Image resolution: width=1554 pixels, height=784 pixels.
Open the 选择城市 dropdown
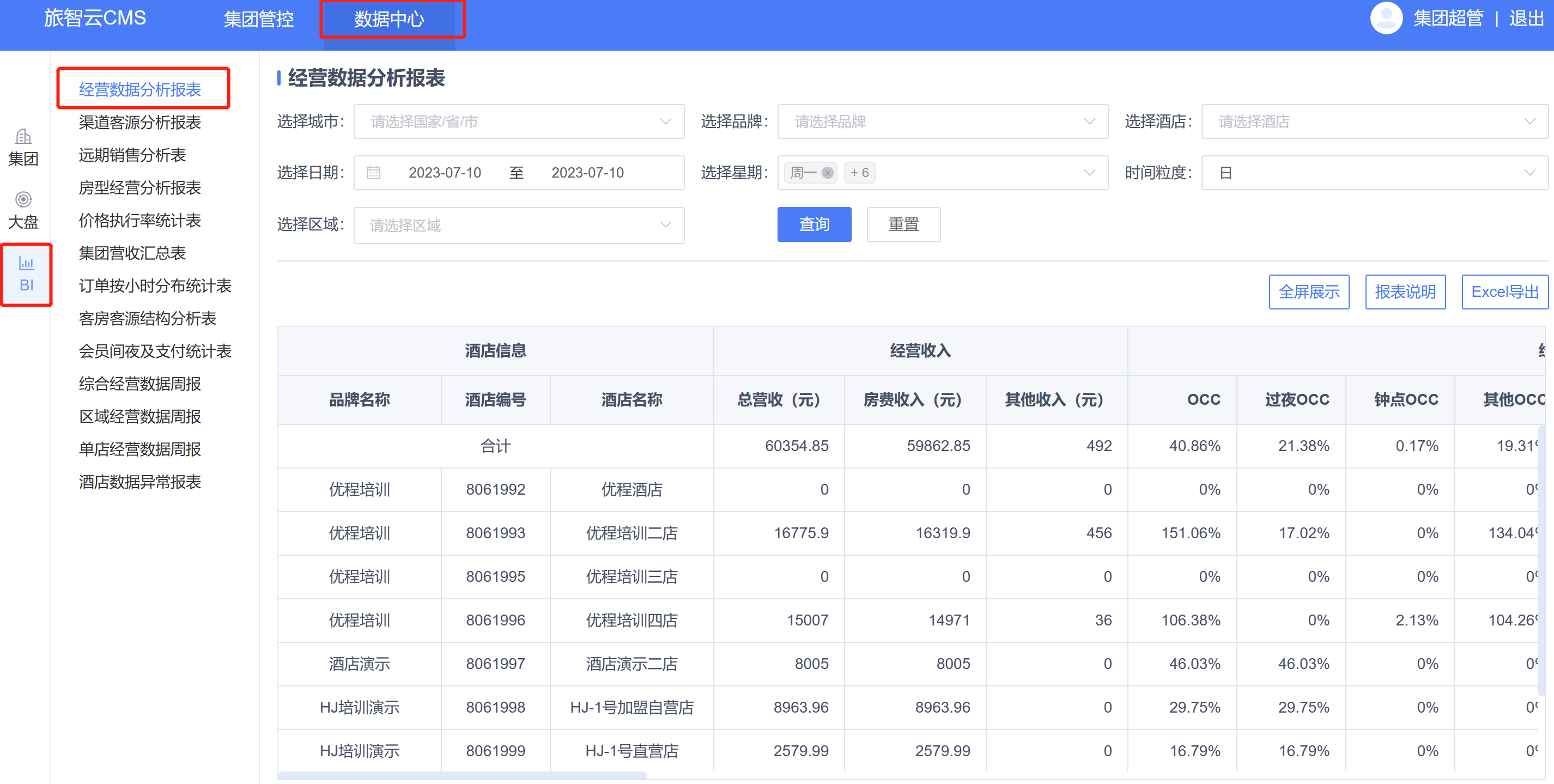pos(519,122)
